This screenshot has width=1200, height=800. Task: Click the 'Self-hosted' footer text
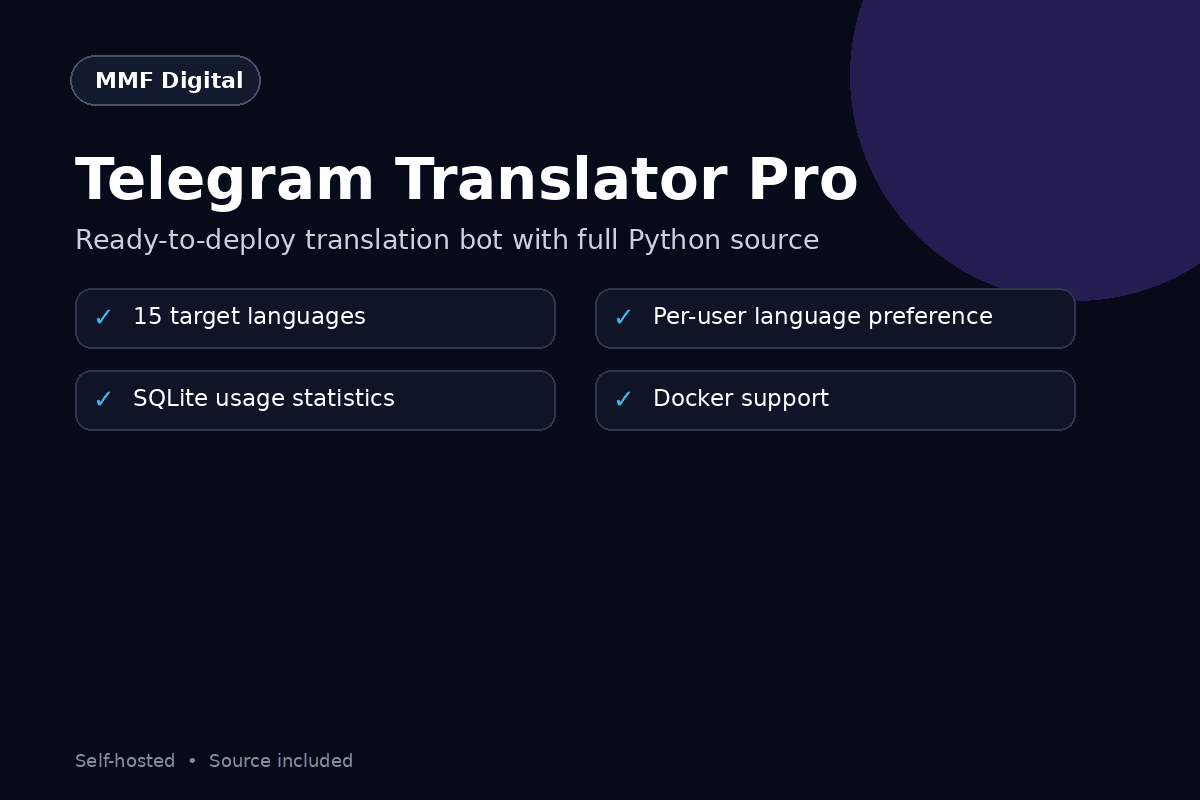point(125,761)
